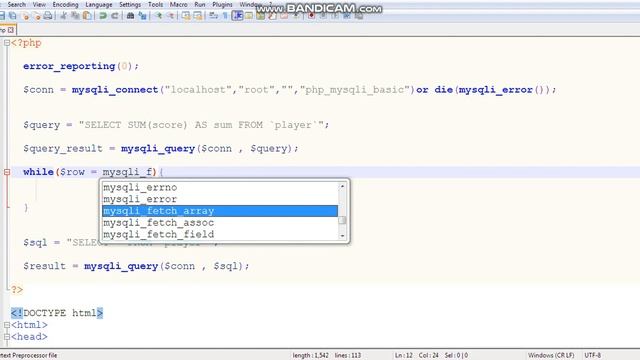640x360 pixels.
Task: Click the mysqli_connect function name
Action: 115,90
